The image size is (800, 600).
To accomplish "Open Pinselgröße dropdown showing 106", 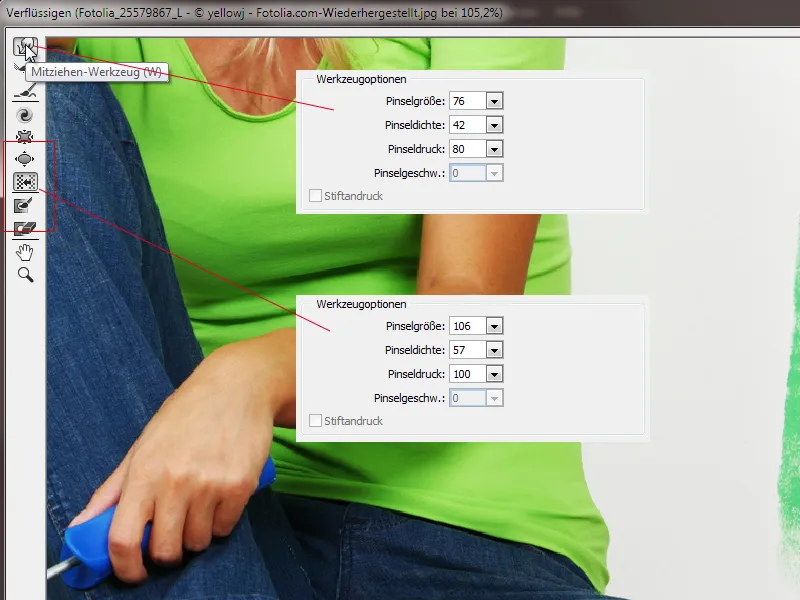I will click(x=494, y=326).
